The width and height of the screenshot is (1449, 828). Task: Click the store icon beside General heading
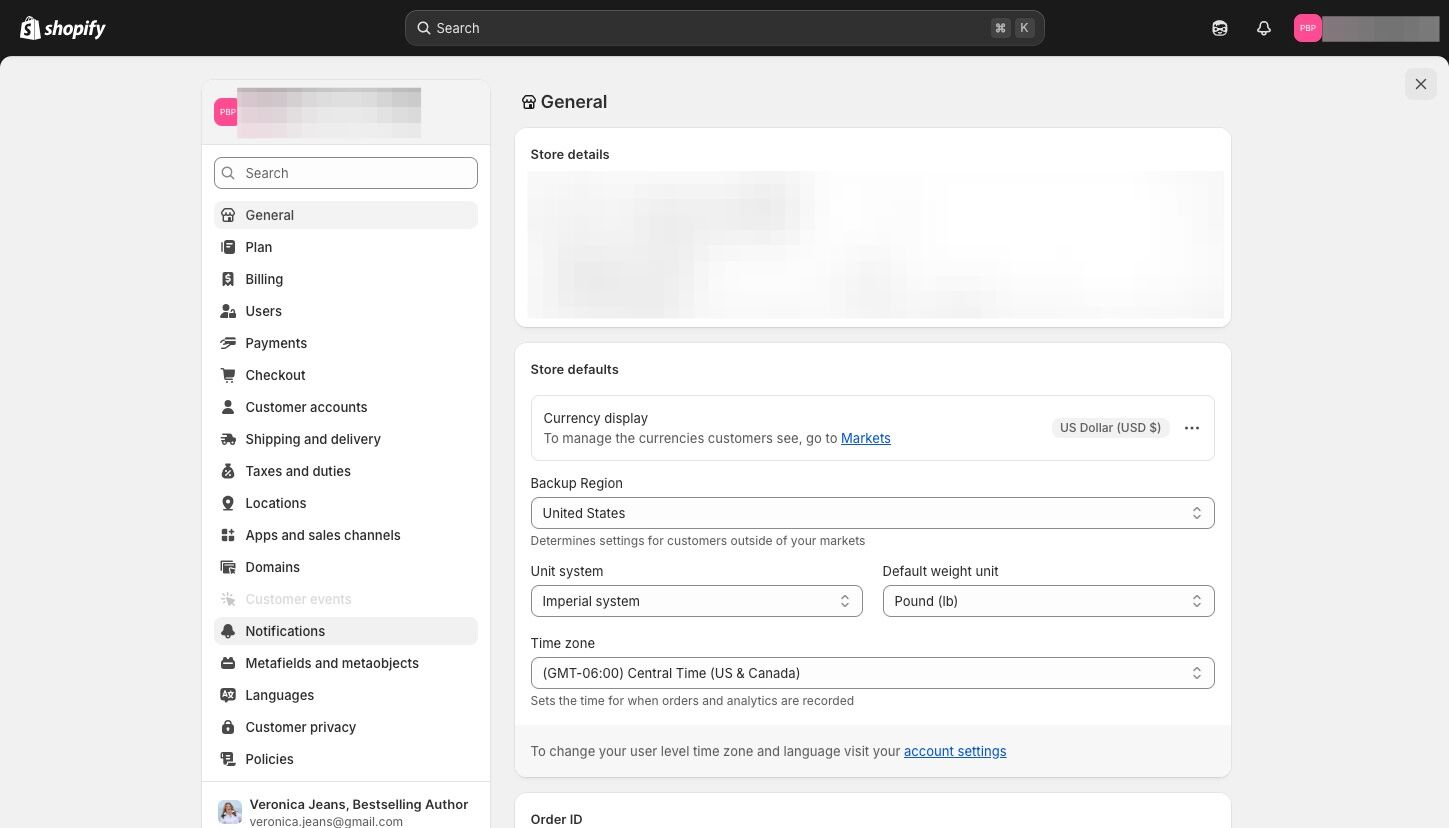click(529, 102)
